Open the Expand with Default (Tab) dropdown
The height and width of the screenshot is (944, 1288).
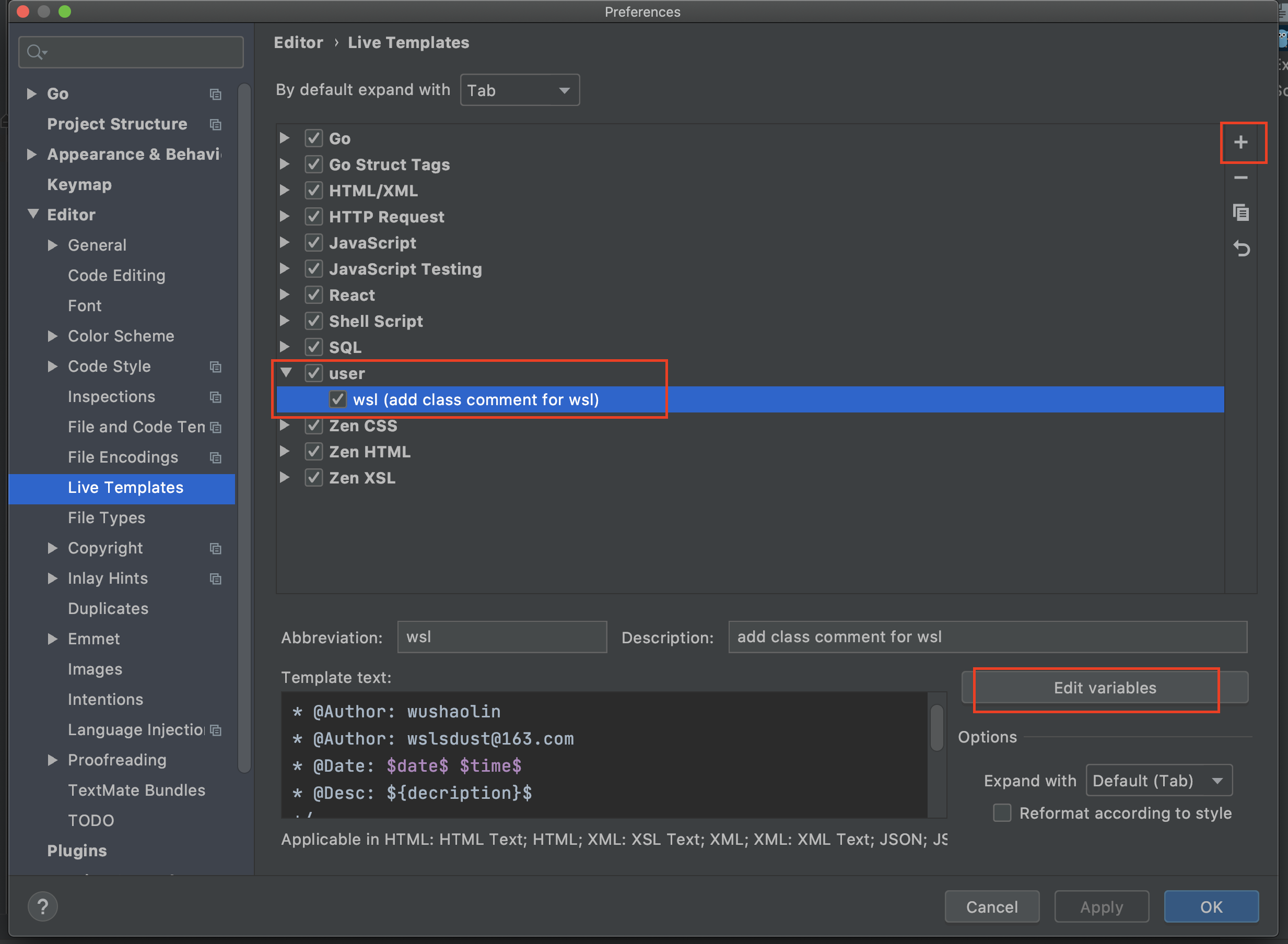[1159, 780]
